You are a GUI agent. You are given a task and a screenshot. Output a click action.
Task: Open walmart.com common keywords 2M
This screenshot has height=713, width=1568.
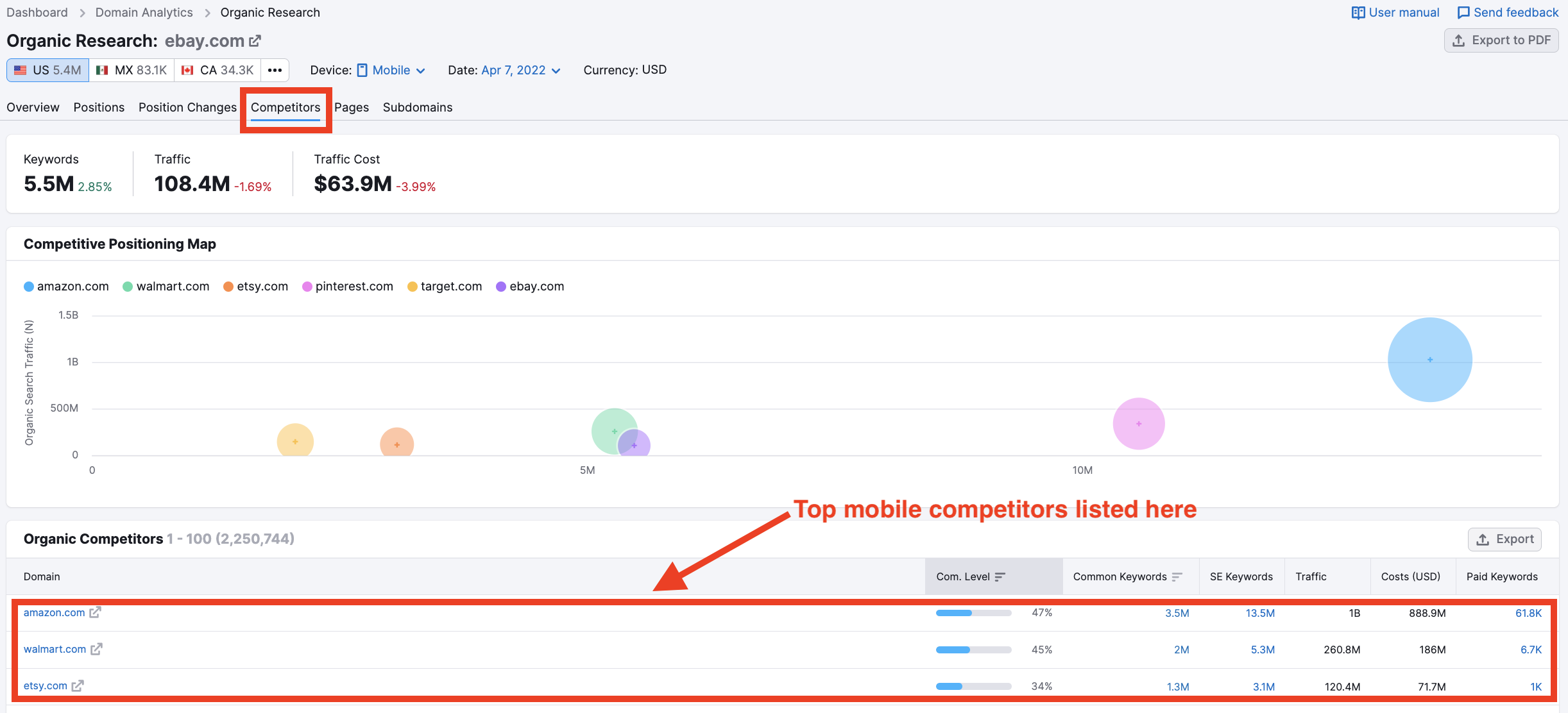pos(1182,650)
